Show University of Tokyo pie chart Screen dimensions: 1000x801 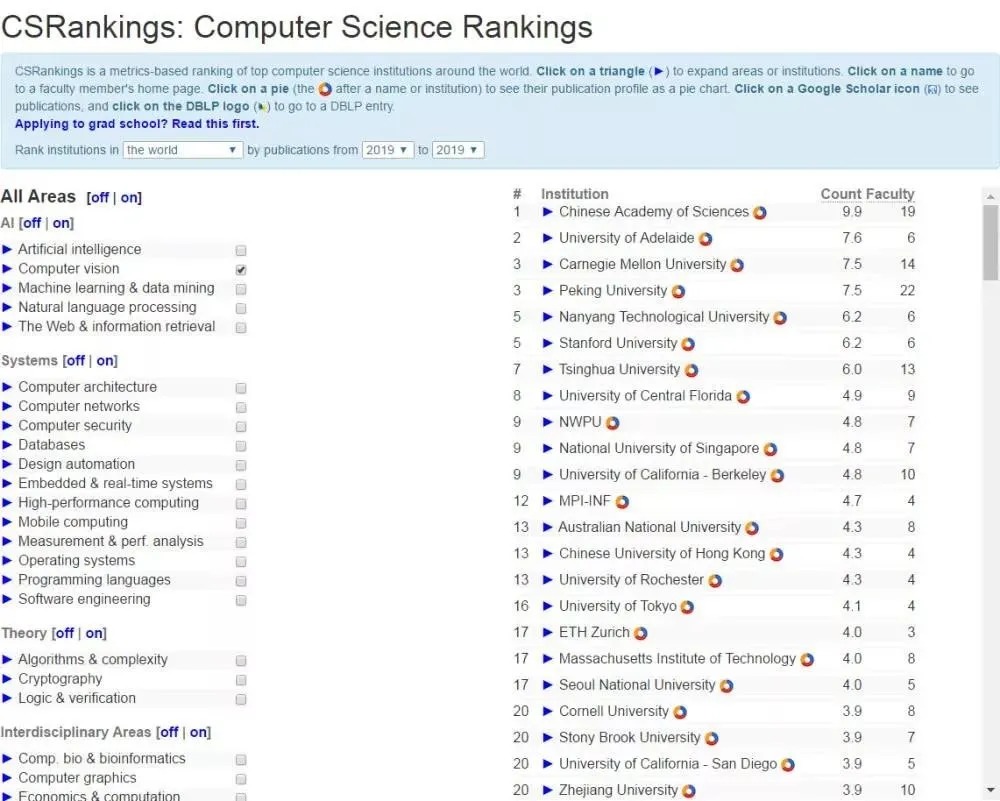[687, 607]
